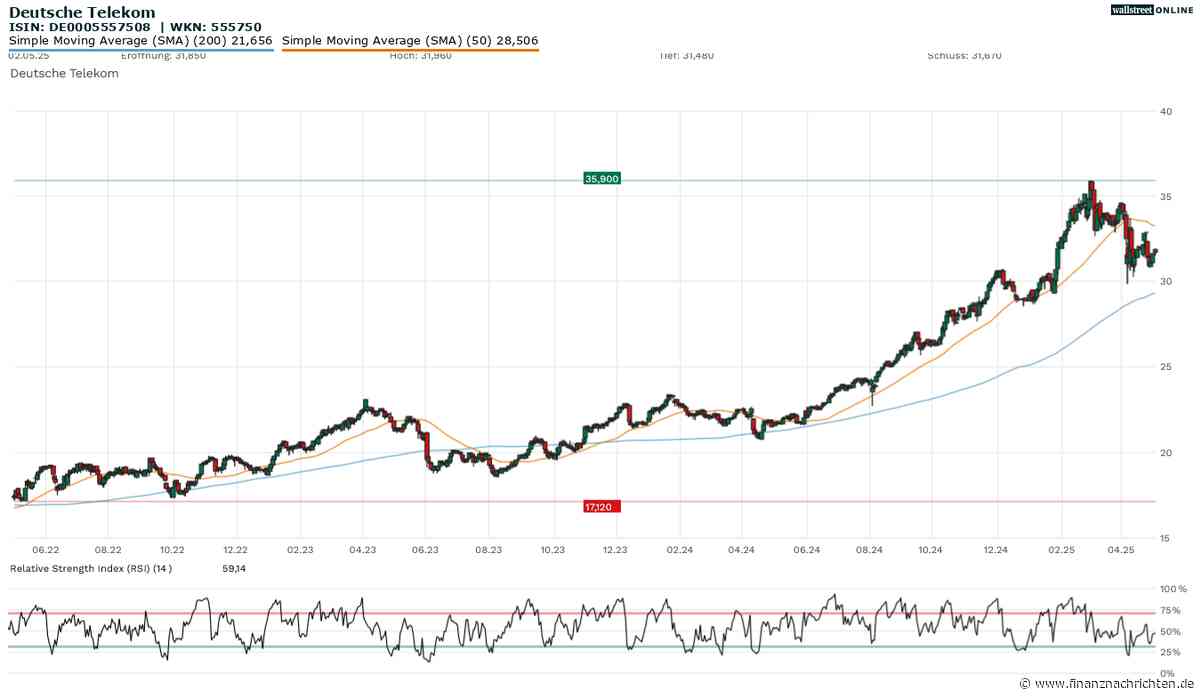Click the 100 % RSI axis label
The image size is (1200, 698).
click(x=1171, y=590)
